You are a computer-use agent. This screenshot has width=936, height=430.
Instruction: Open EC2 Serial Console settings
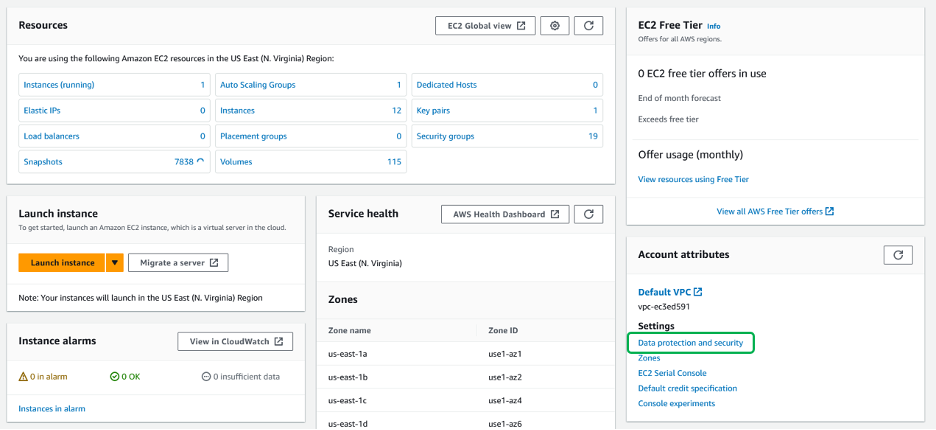pos(672,373)
